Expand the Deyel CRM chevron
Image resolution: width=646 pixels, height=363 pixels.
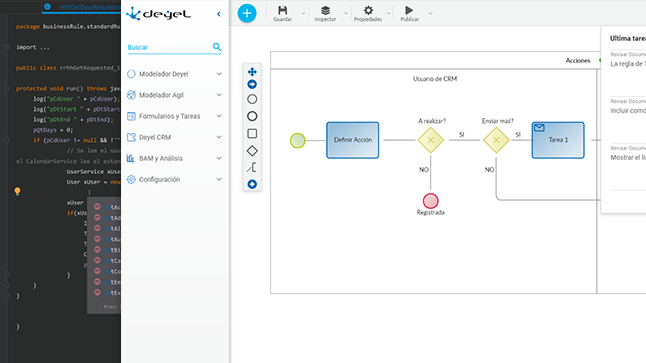click(219, 137)
